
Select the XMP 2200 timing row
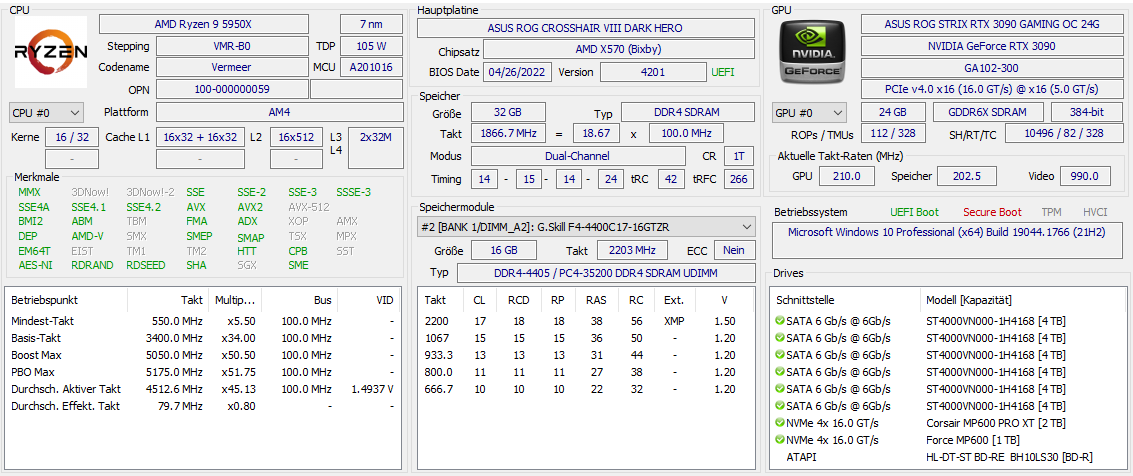(x=586, y=321)
